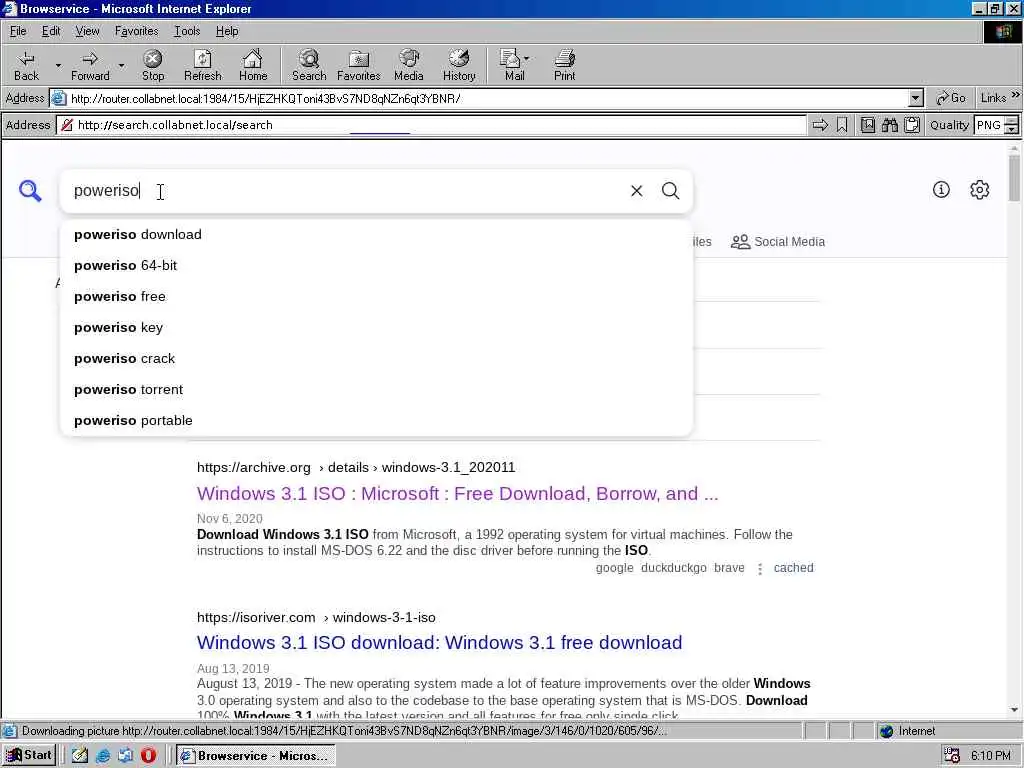Click the Social Media people icon
This screenshot has width=1024, height=768.
tap(740, 242)
